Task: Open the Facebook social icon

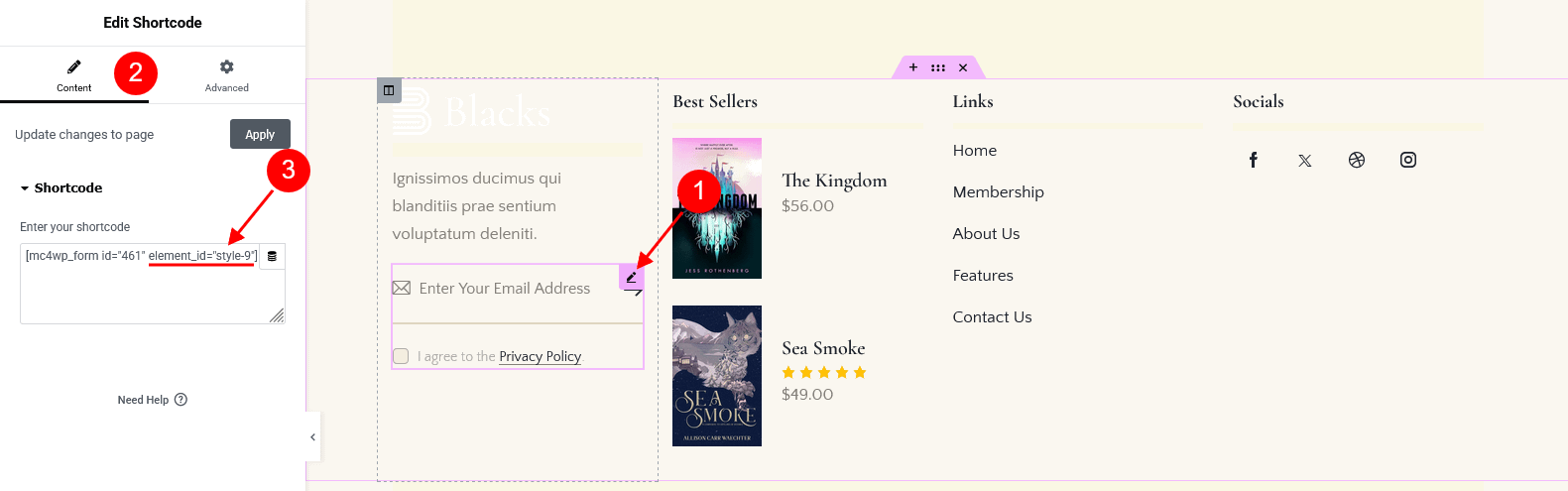Action: coord(1254,160)
